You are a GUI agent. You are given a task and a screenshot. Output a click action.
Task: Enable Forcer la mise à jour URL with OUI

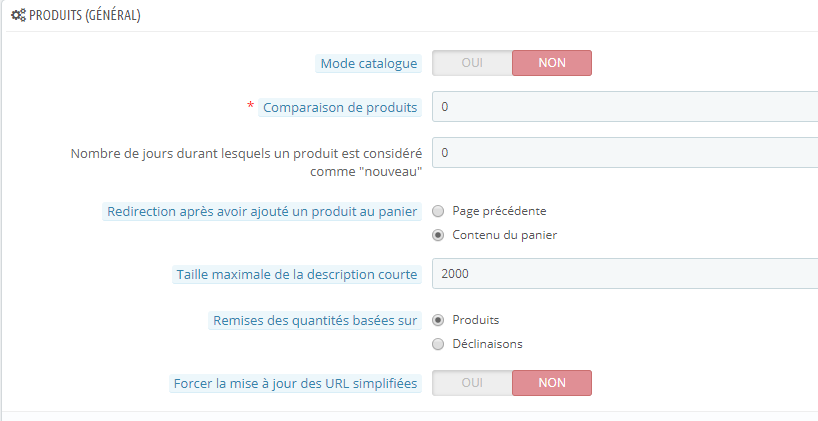point(472,383)
